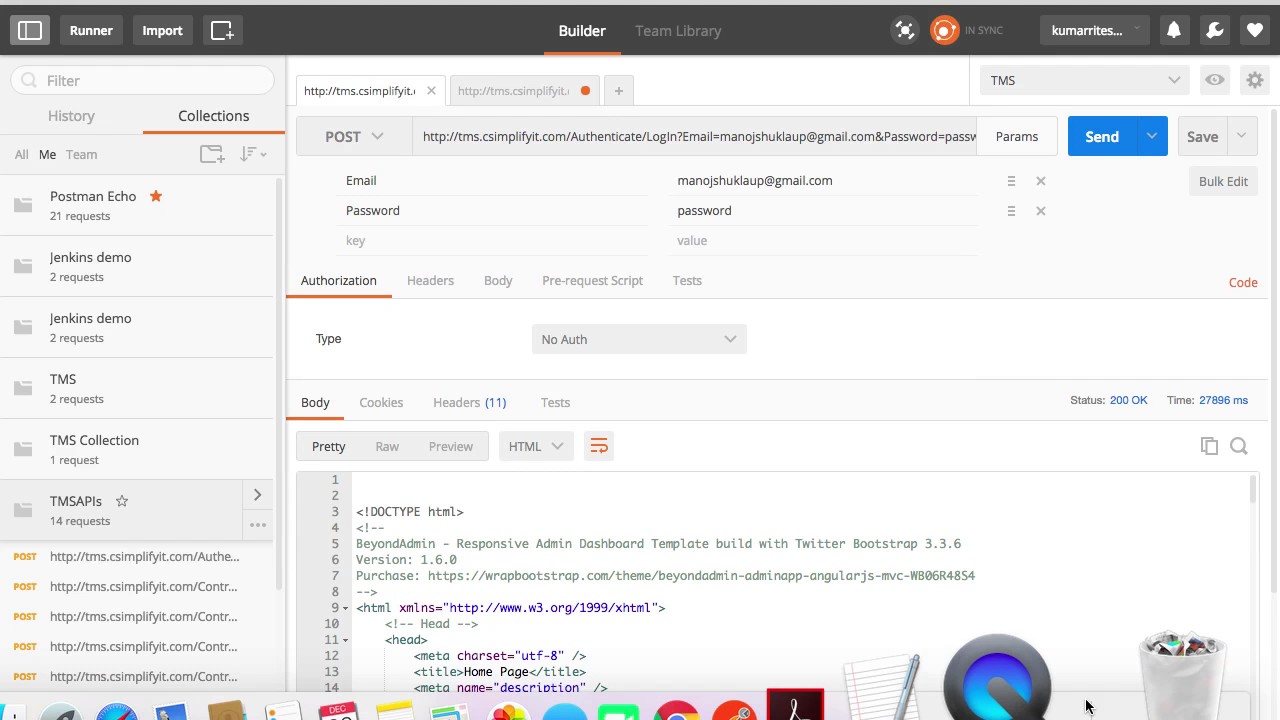
Task: Open the collections sort order menu
Action: [x=252, y=154]
